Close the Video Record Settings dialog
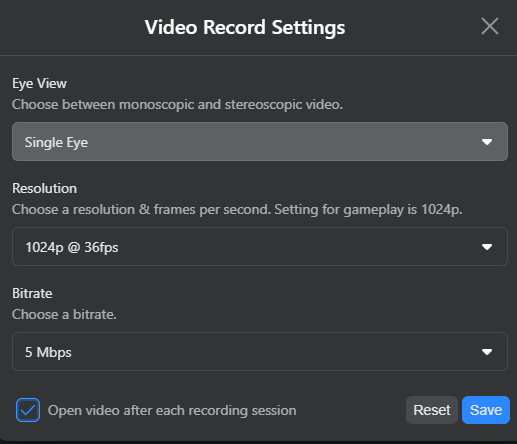Image resolution: width=517 pixels, height=444 pixels. click(490, 26)
